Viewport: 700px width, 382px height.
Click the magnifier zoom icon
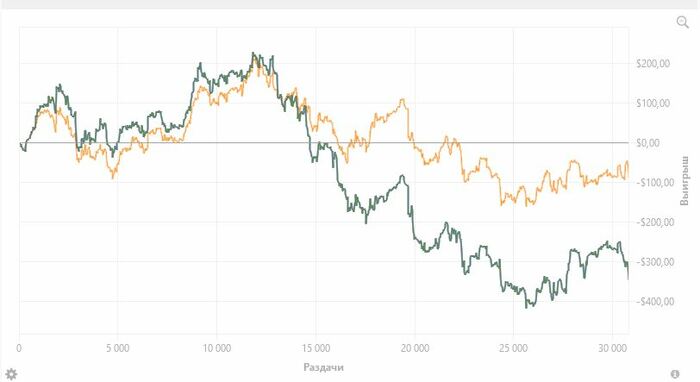683,22
